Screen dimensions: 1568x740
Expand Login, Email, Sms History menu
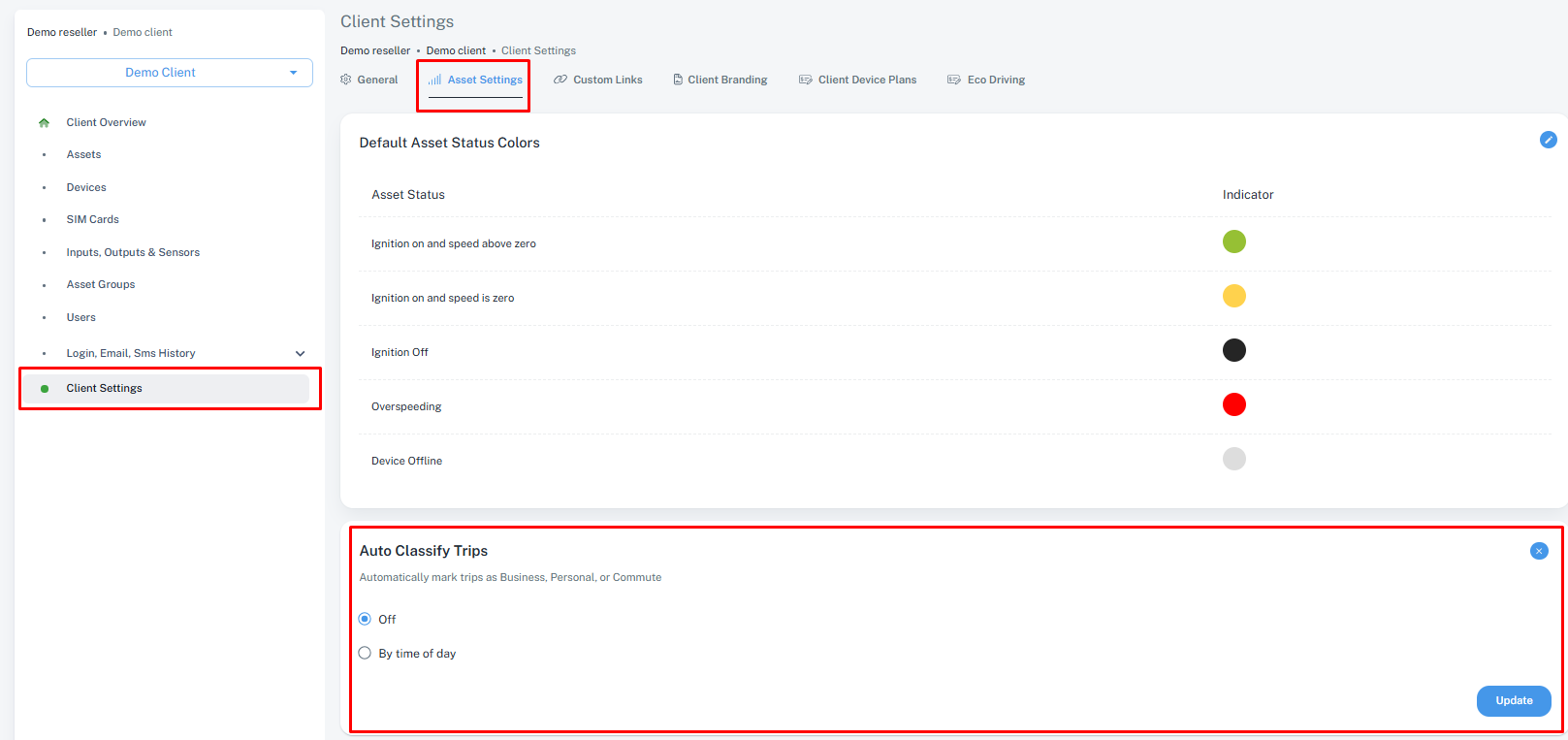(x=300, y=353)
